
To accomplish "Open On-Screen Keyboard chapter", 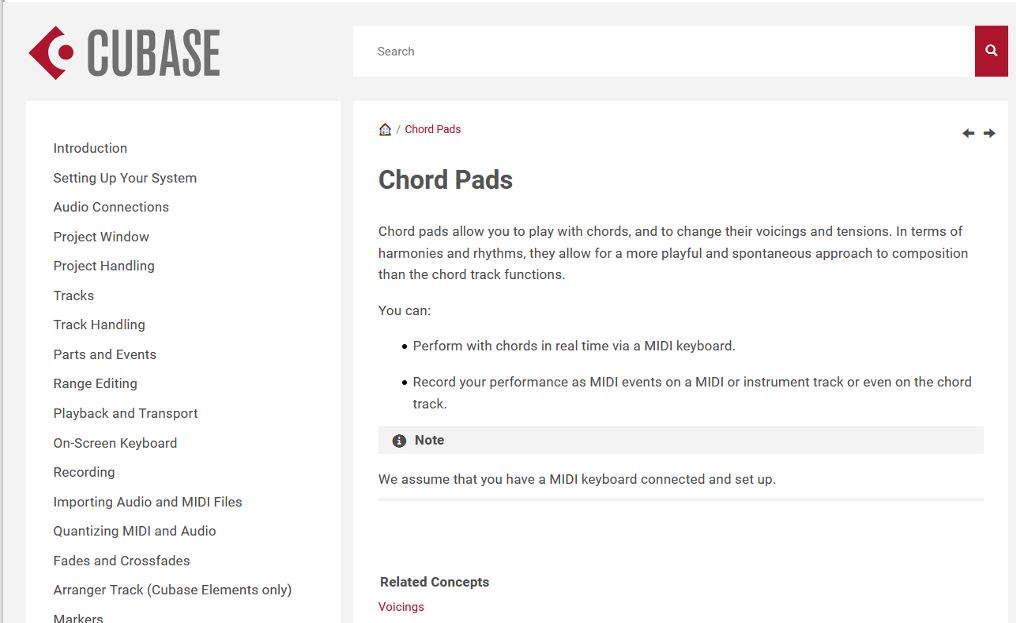I will point(115,443).
